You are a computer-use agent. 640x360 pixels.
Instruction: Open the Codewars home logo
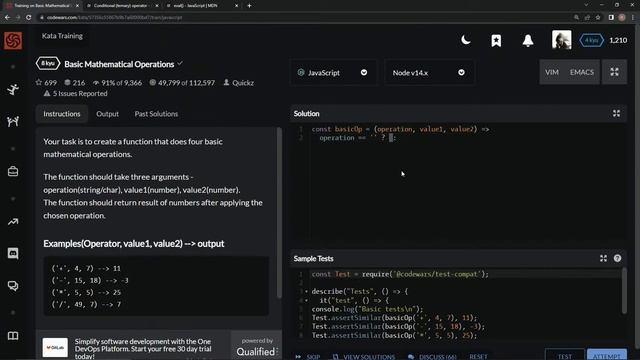click(x=13, y=40)
